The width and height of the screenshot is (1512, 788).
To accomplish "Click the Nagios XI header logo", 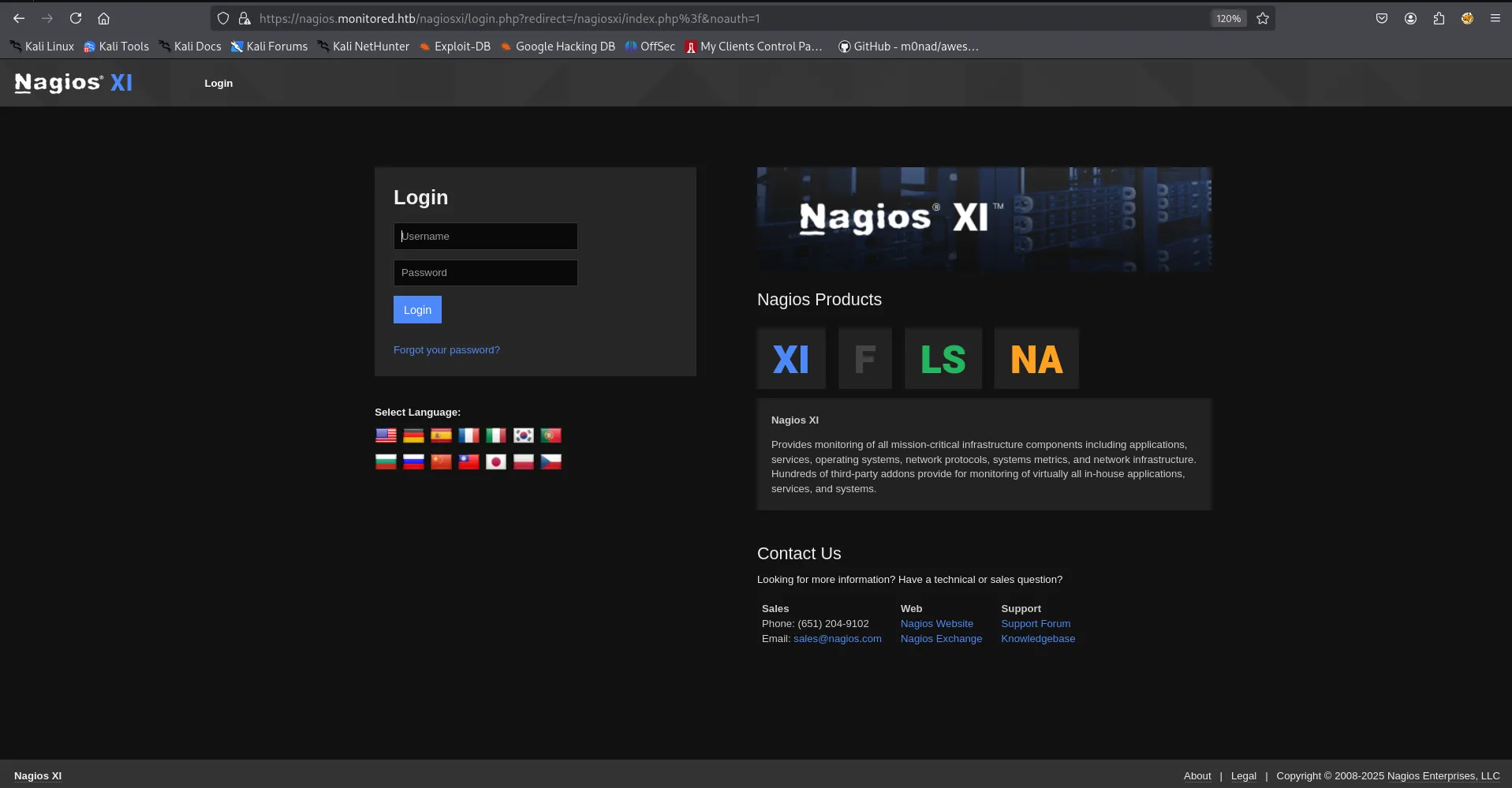I will 73,83.
